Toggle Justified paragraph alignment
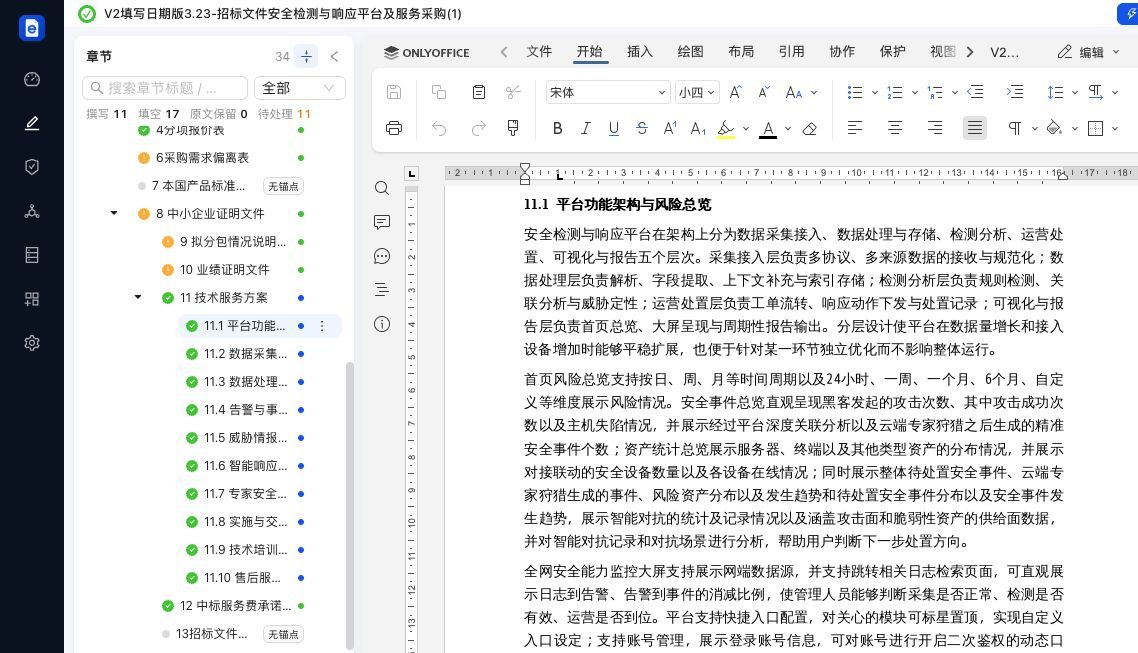 click(975, 128)
